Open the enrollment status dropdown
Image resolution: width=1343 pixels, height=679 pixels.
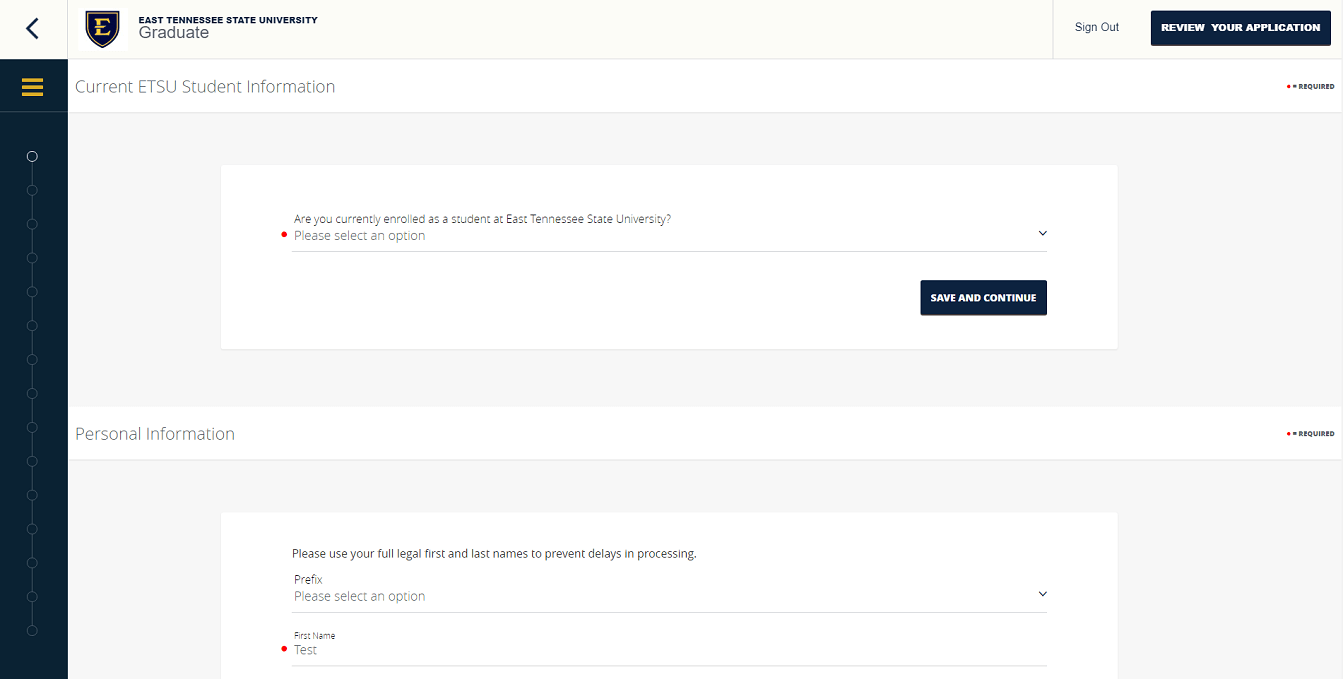point(668,234)
